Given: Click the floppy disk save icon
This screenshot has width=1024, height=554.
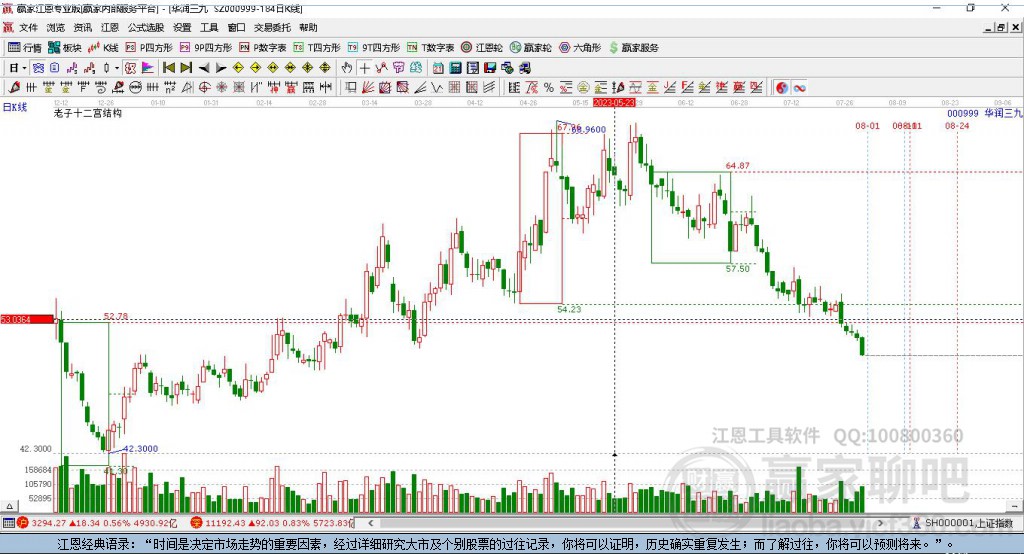Looking at the screenshot, I should tap(490, 68).
